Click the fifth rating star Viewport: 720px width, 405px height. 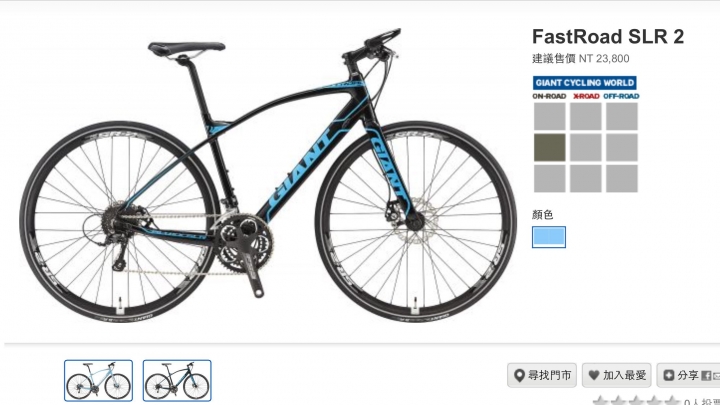coord(671,401)
